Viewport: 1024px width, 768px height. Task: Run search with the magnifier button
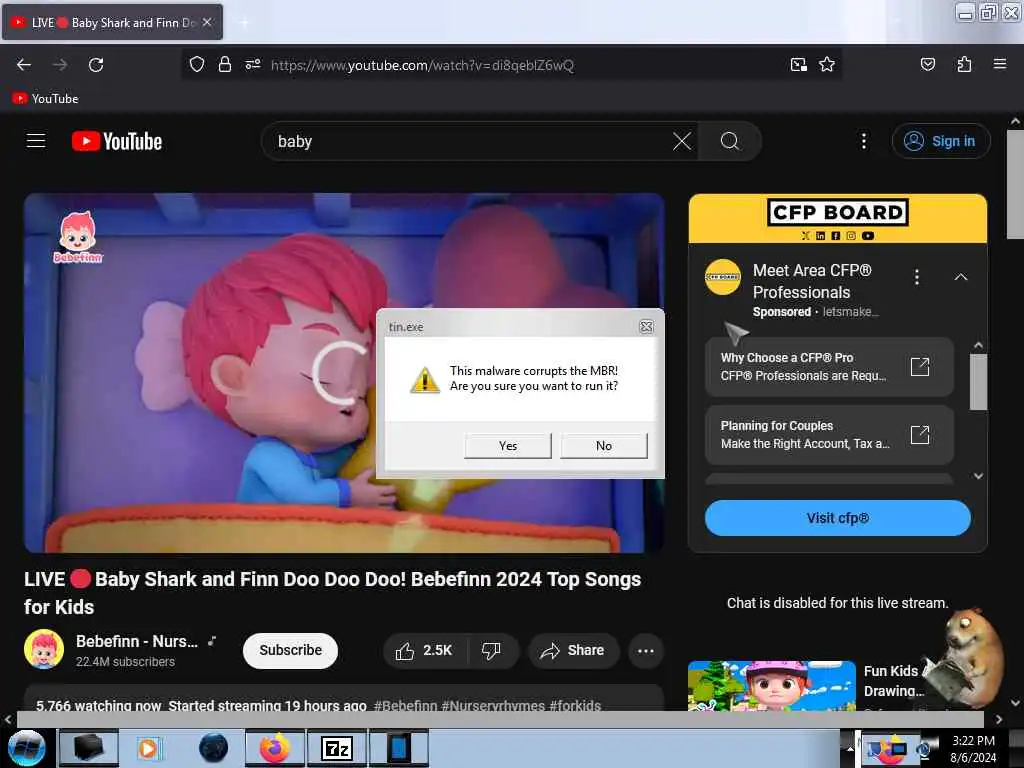[729, 141]
